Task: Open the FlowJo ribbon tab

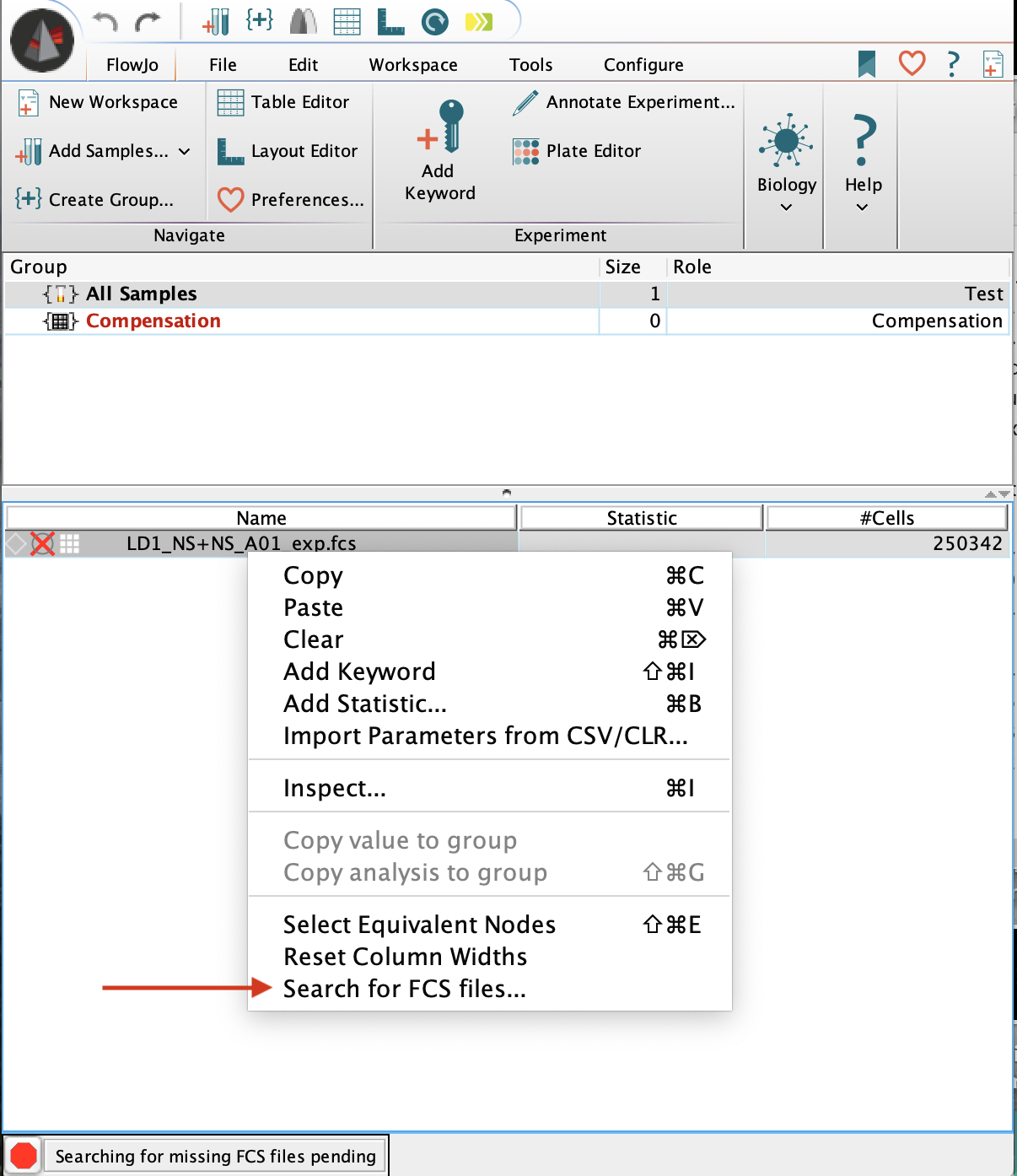Action: 132,65
